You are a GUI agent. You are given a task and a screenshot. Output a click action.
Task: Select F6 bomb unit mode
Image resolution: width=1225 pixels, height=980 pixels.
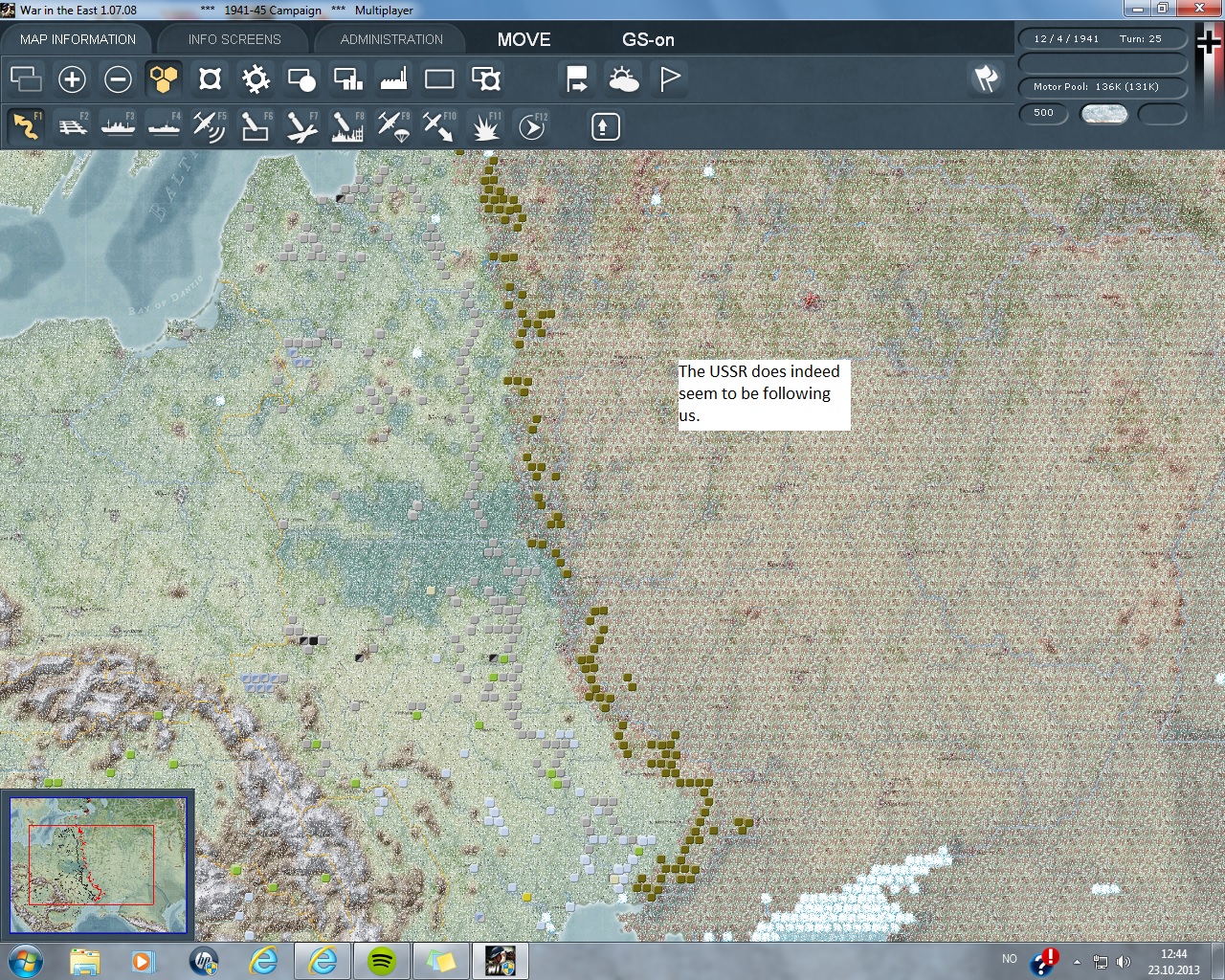tap(256, 126)
